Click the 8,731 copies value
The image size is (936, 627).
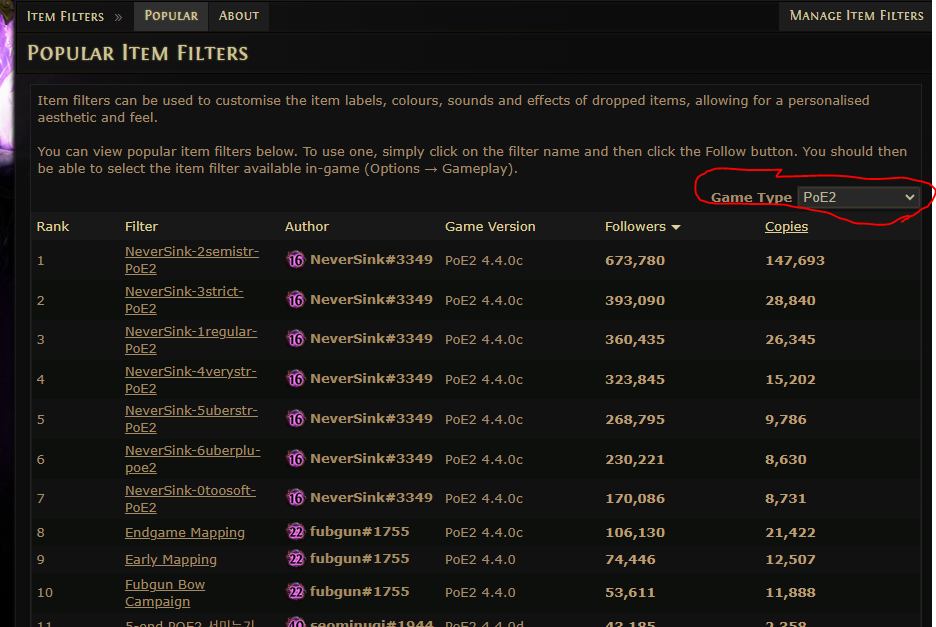click(x=786, y=499)
